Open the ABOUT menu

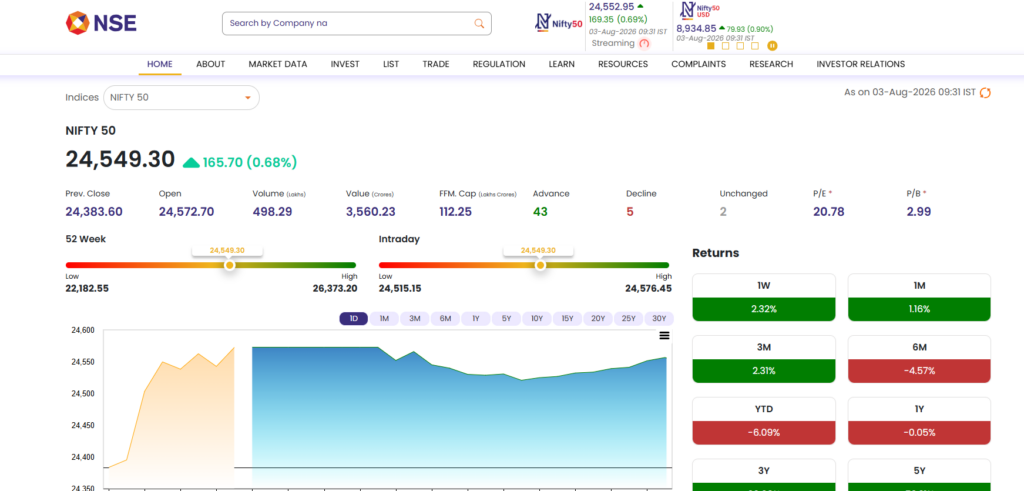(210, 64)
